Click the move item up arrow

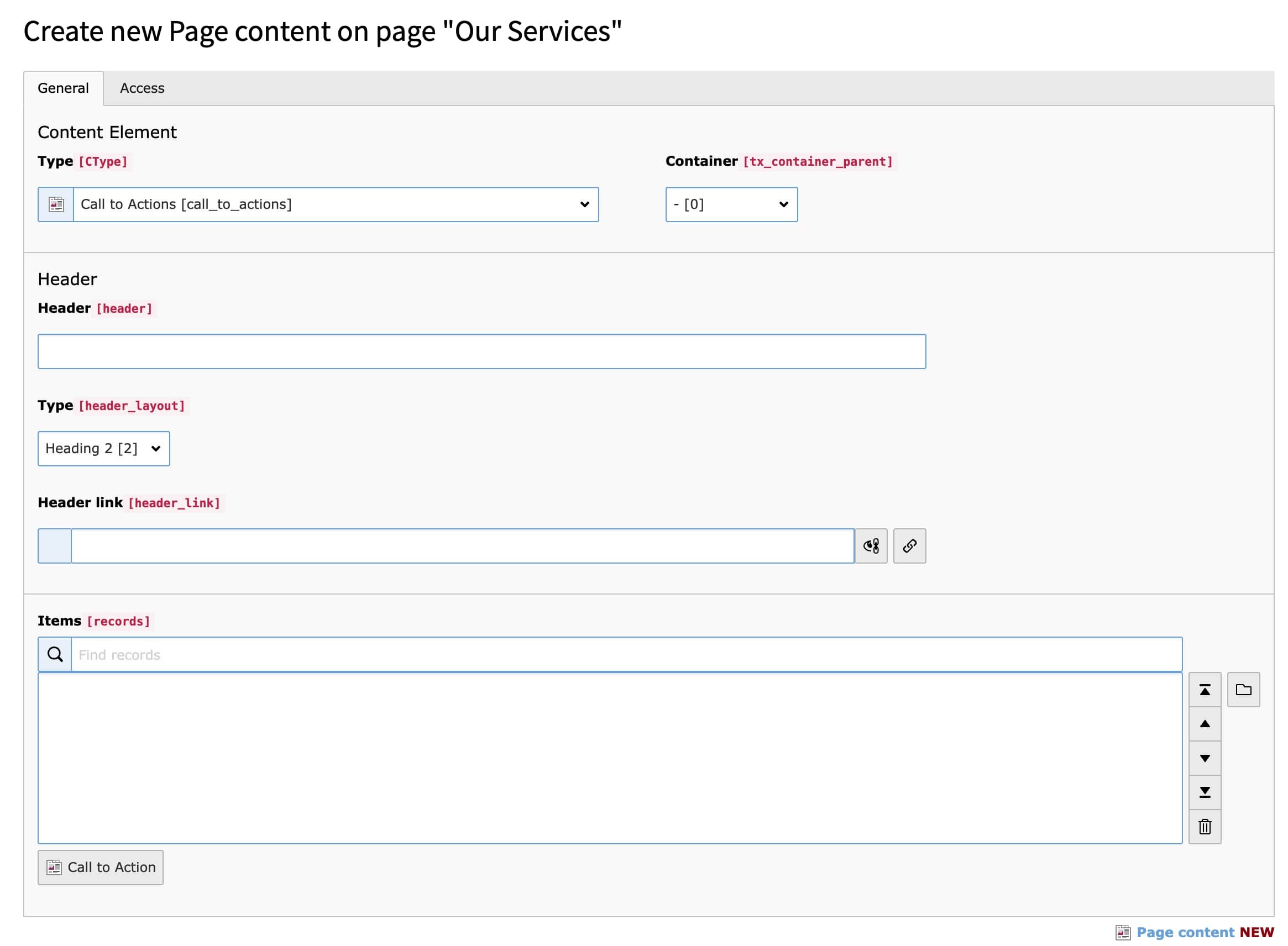tap(1205, 724)
